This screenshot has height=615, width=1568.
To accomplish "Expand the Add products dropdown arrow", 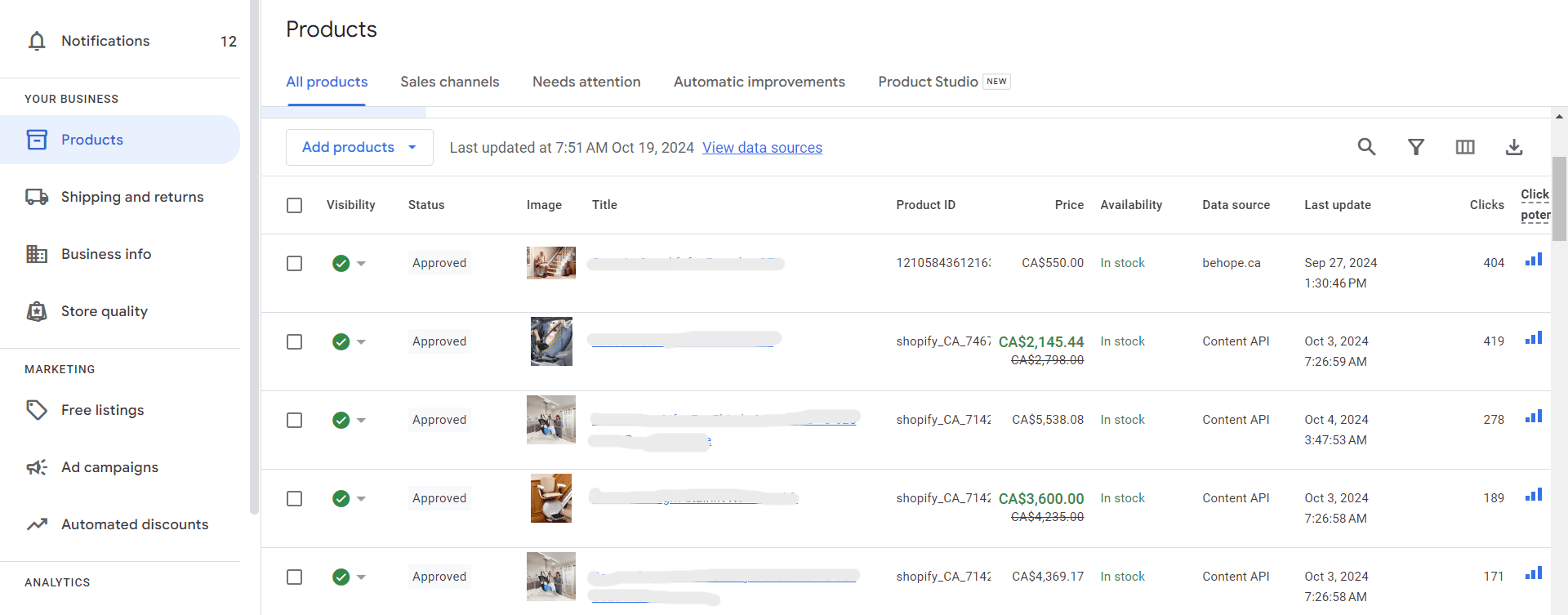I will (412, 148).
